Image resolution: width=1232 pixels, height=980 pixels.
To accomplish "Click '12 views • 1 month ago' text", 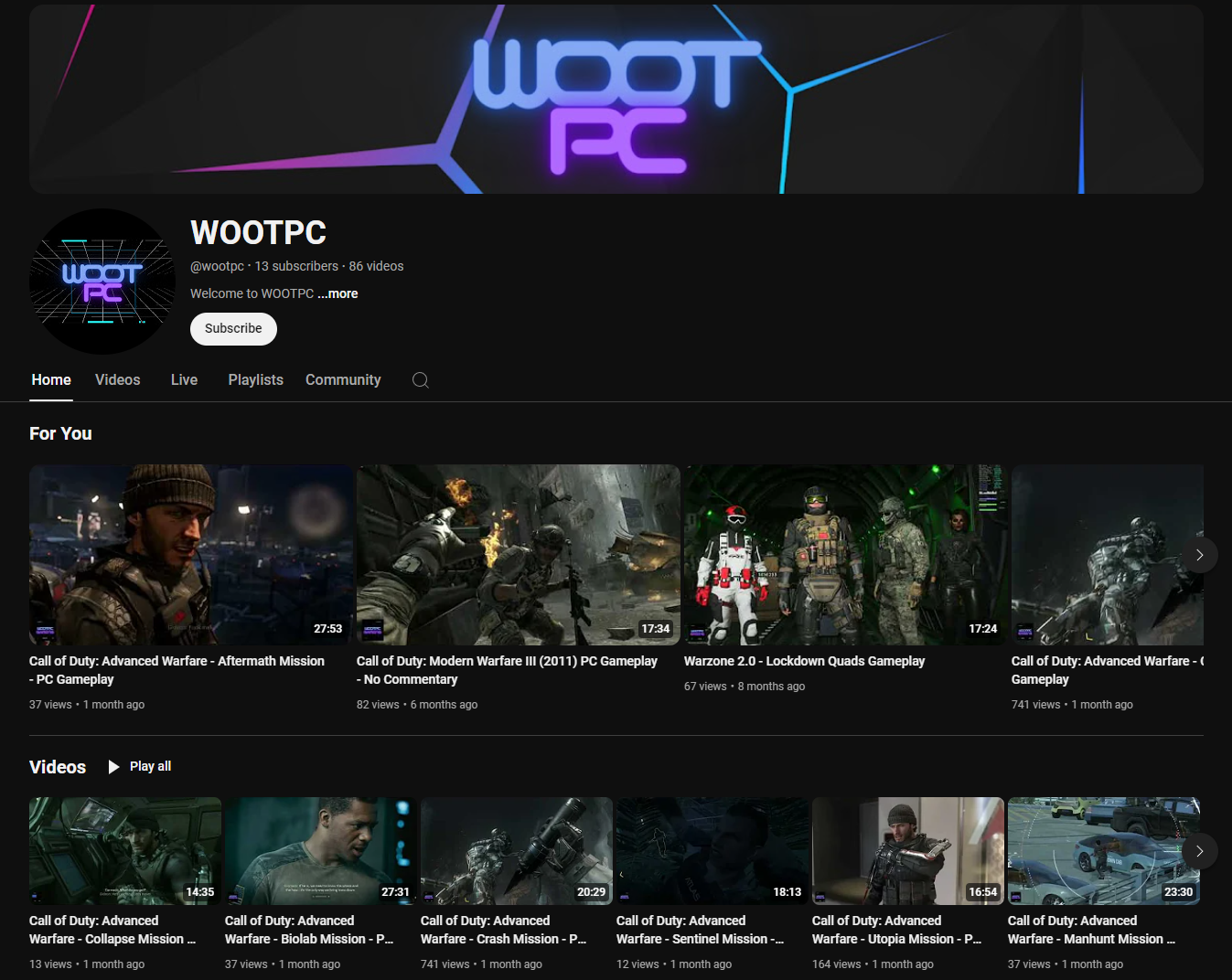I will [x=674, y=964].
